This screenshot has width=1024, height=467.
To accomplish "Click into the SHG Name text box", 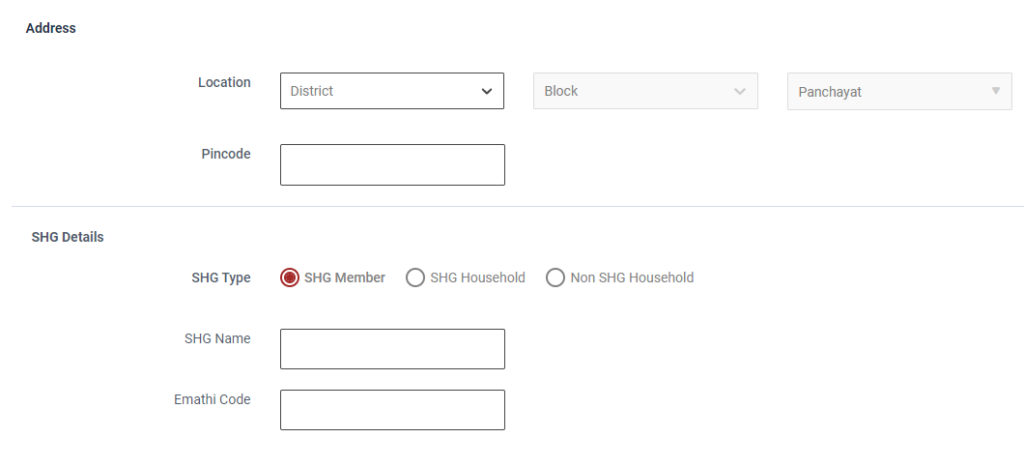I will pyautogui.click(x=392, y=349).
